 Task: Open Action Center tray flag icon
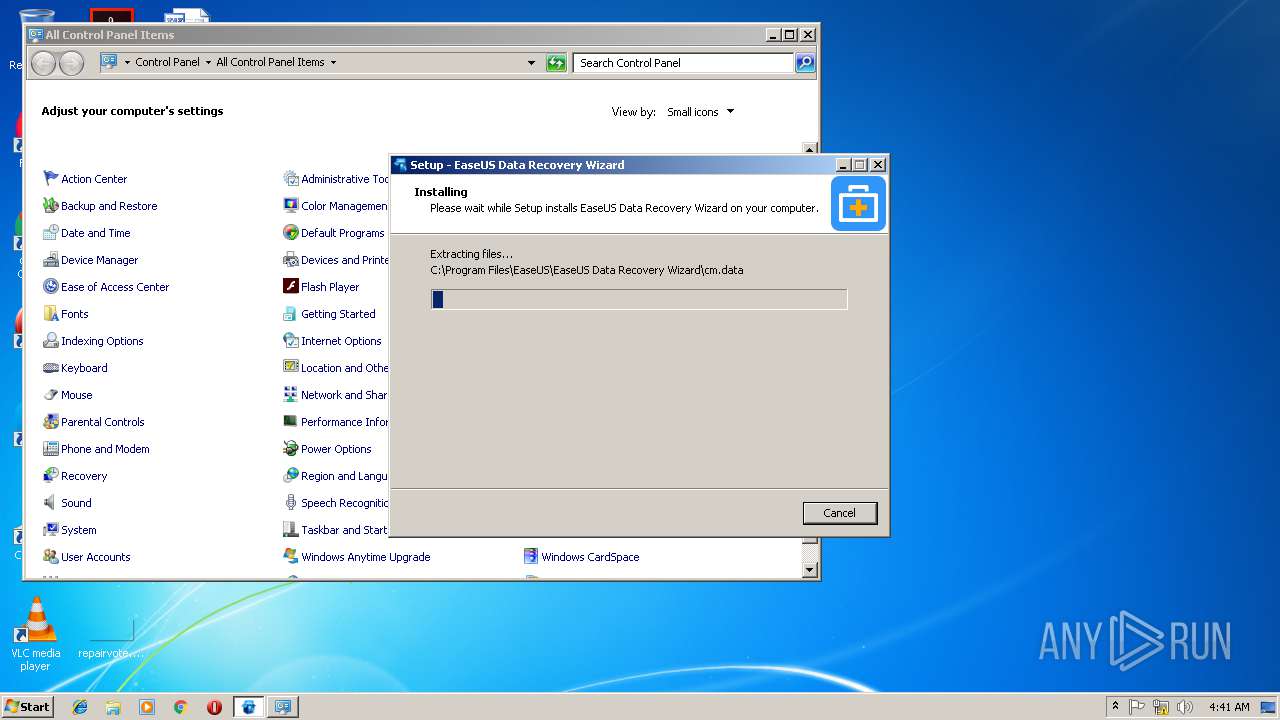[1137, 707]
